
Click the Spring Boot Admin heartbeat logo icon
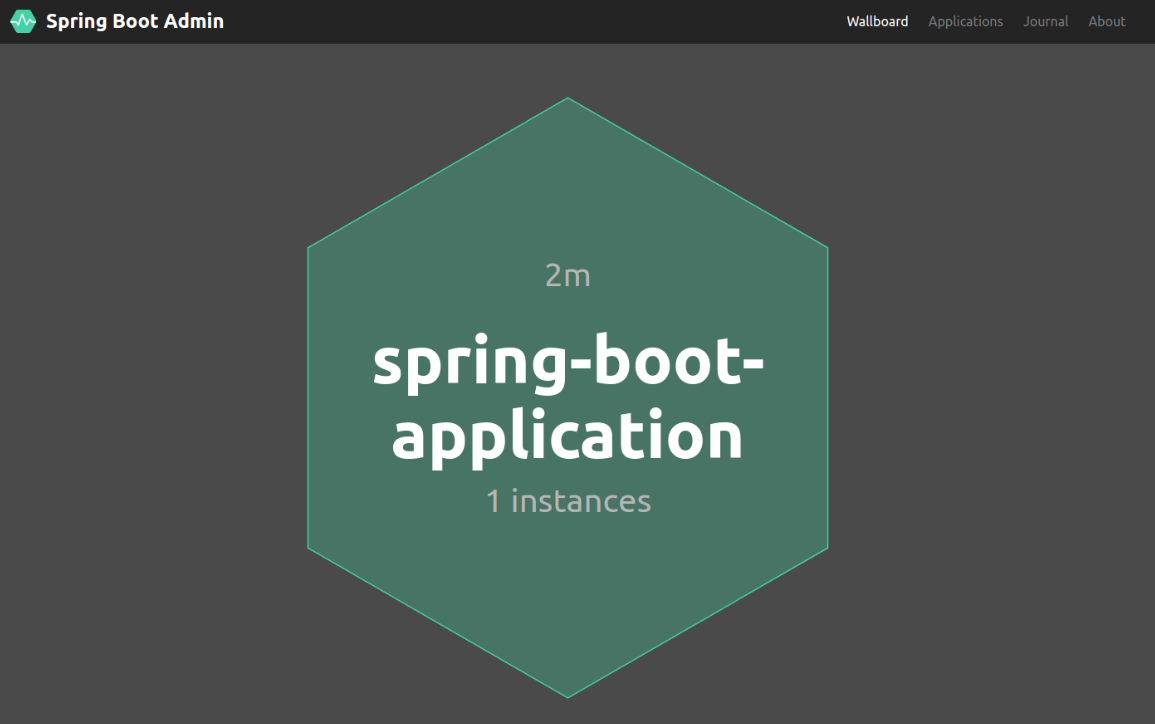[23, 21]
